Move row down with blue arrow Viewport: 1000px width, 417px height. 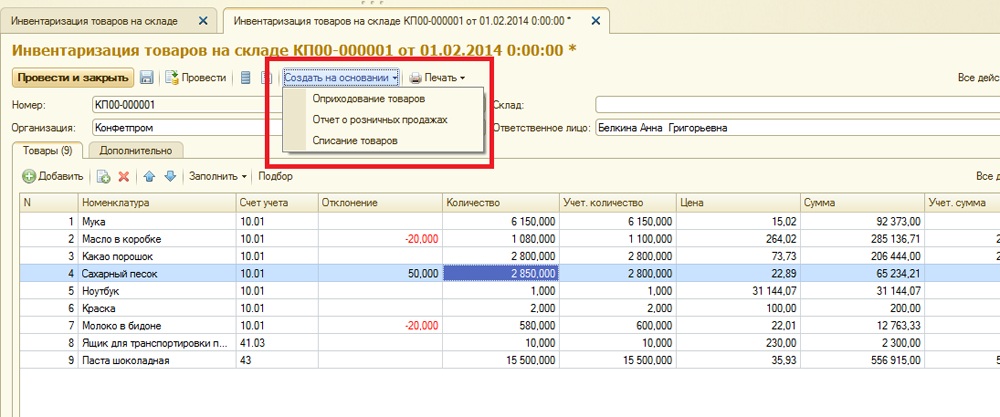(x=170, y=176)
